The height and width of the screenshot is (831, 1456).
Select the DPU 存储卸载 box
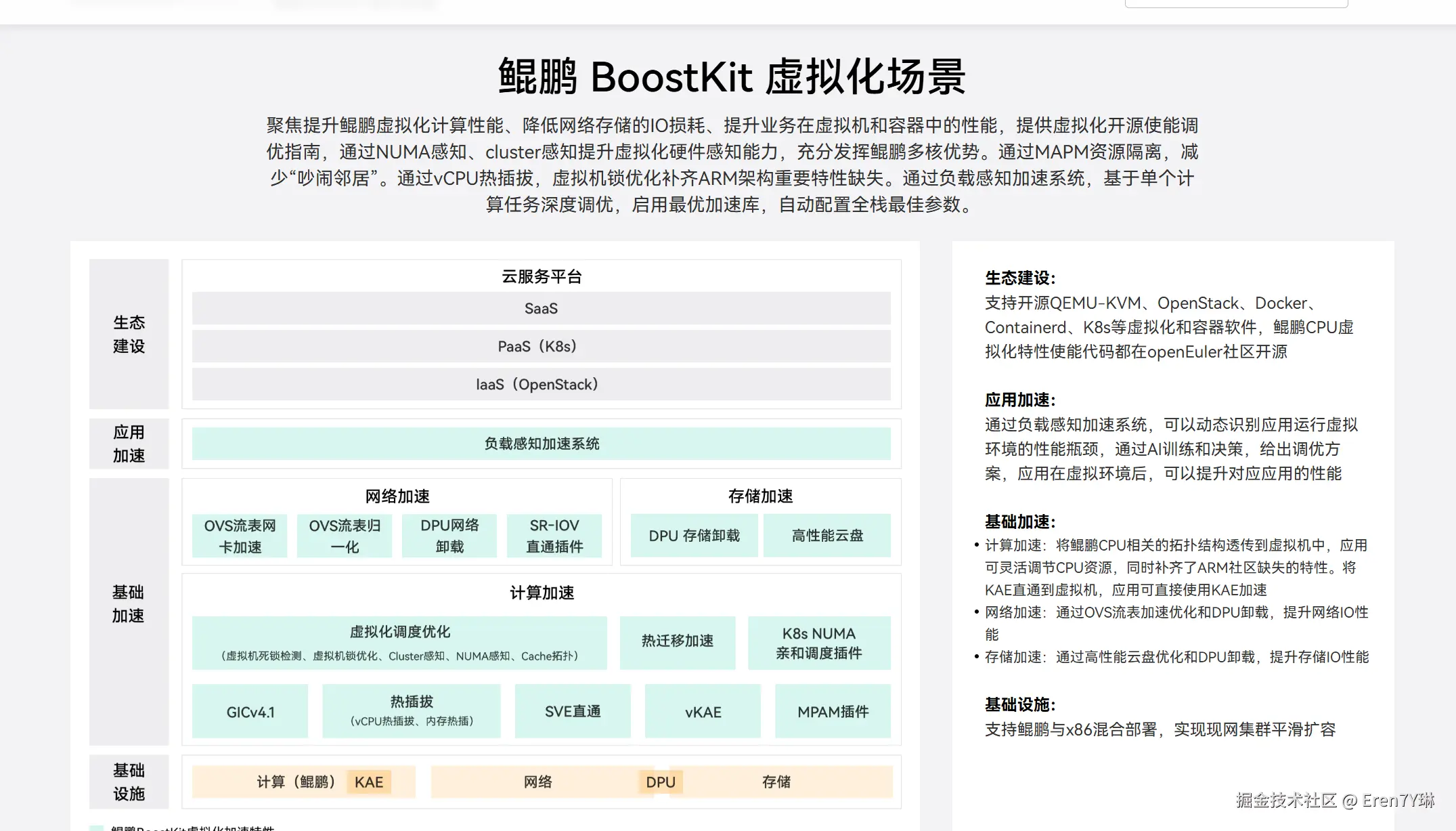[x=694, y=536]
